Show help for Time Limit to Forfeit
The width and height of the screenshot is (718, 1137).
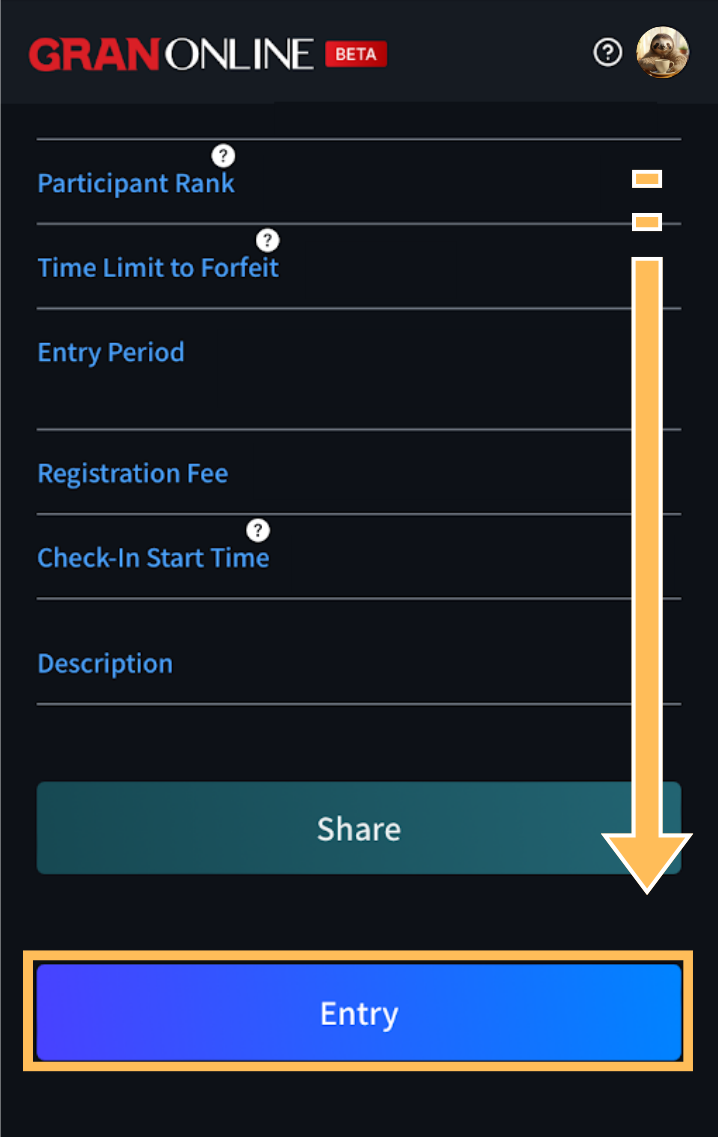(268, 240)
